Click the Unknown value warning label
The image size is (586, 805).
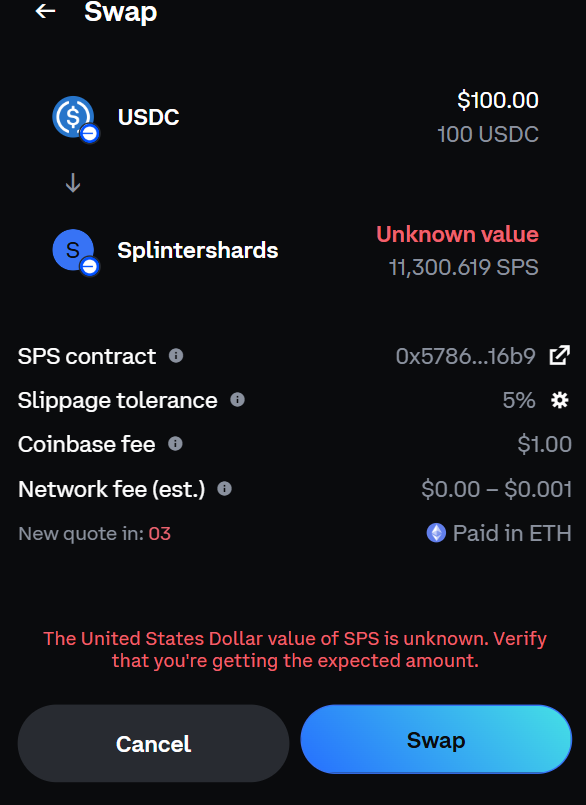click(x=457, y=234)
